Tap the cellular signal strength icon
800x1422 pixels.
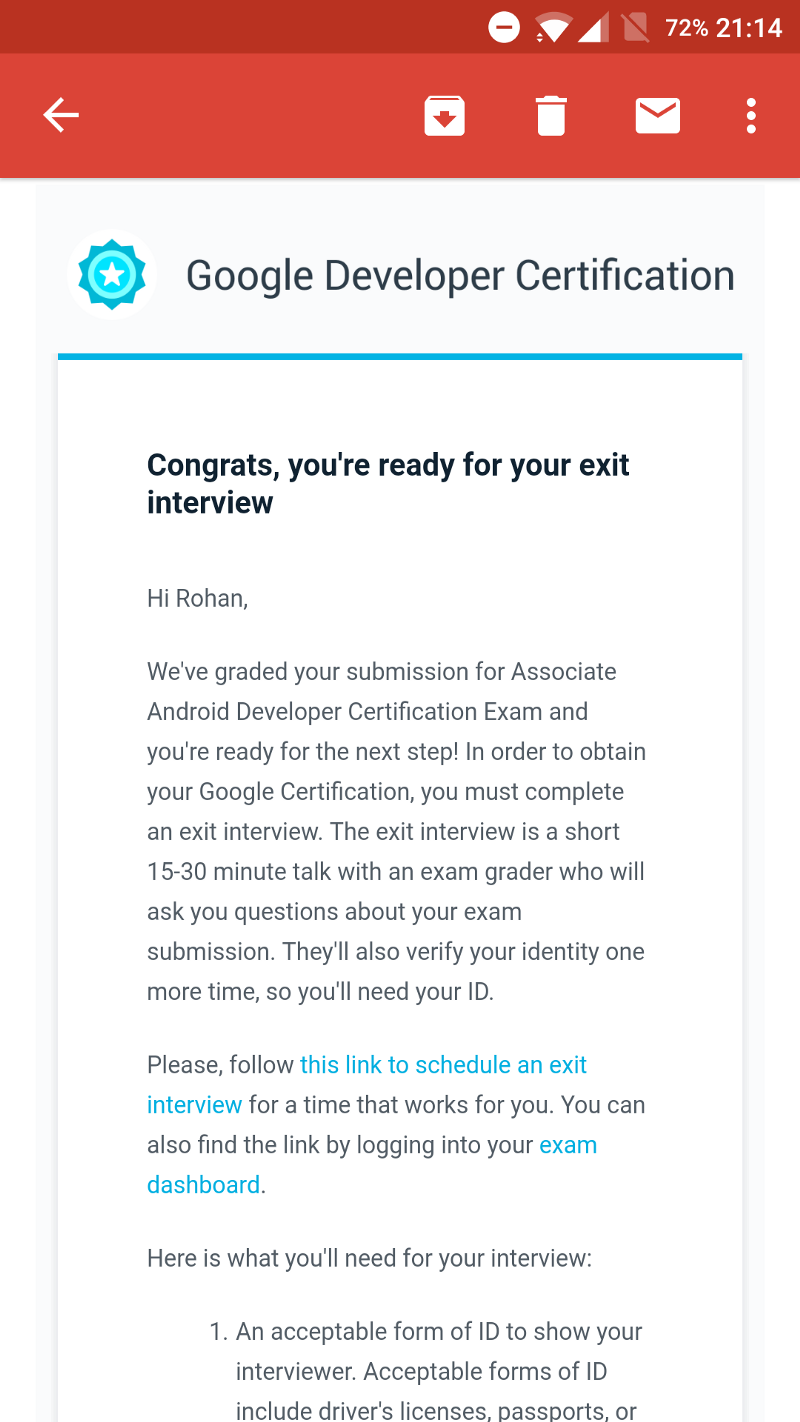592,27
